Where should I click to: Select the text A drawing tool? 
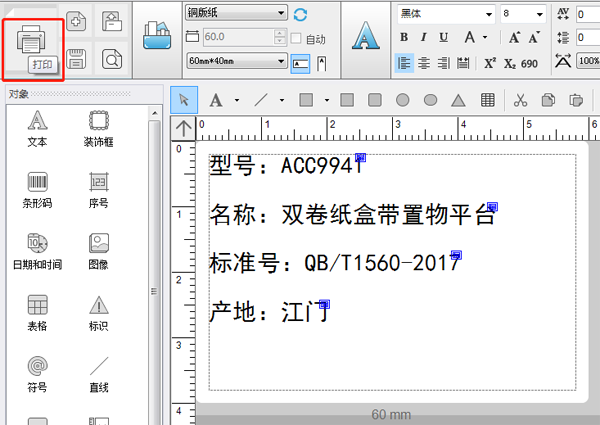click(216, 100)
